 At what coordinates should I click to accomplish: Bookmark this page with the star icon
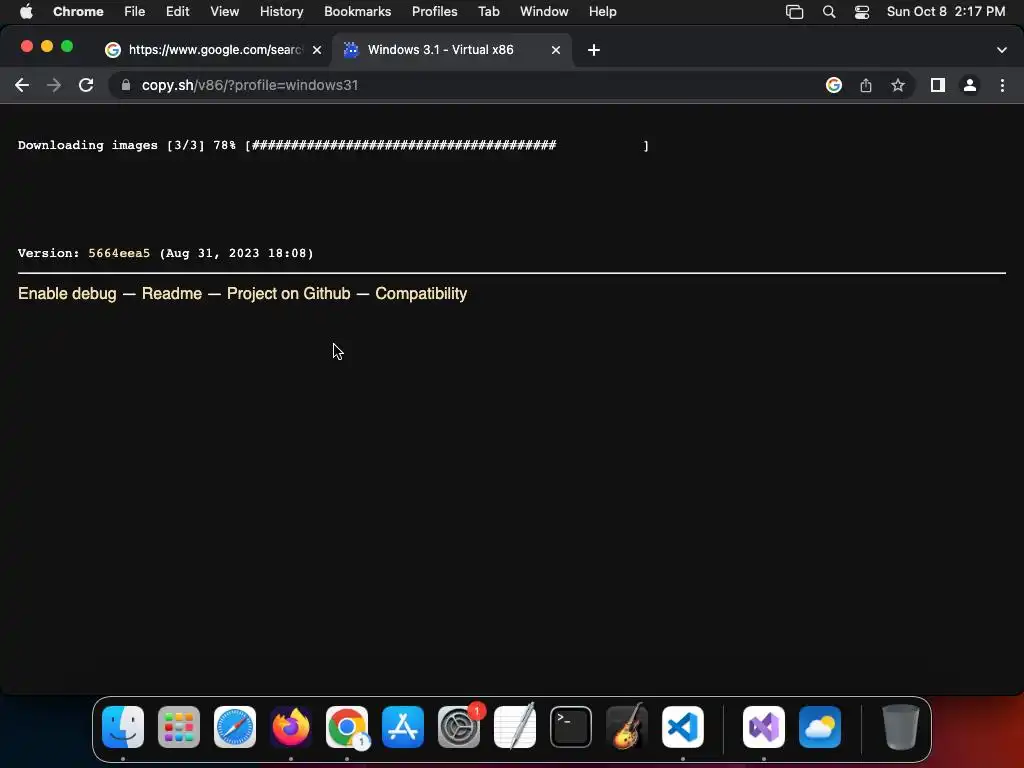click(x=897, y=85)
